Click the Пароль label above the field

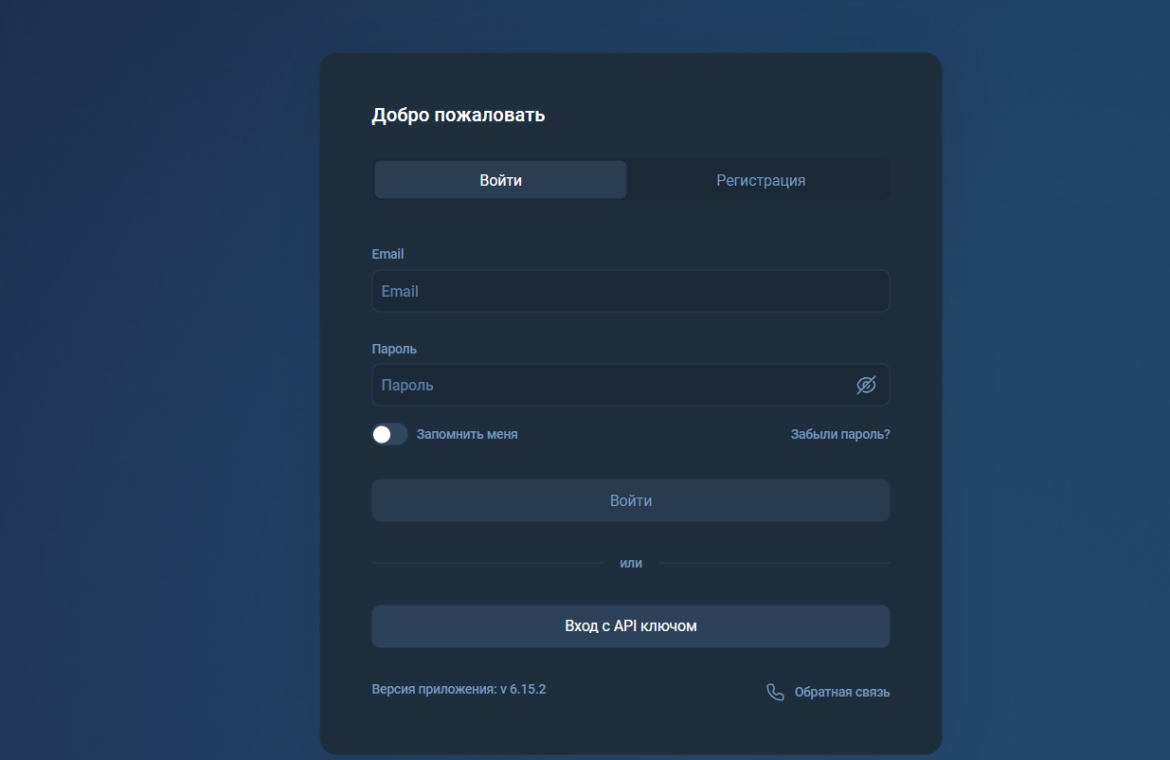pos(394,349)
